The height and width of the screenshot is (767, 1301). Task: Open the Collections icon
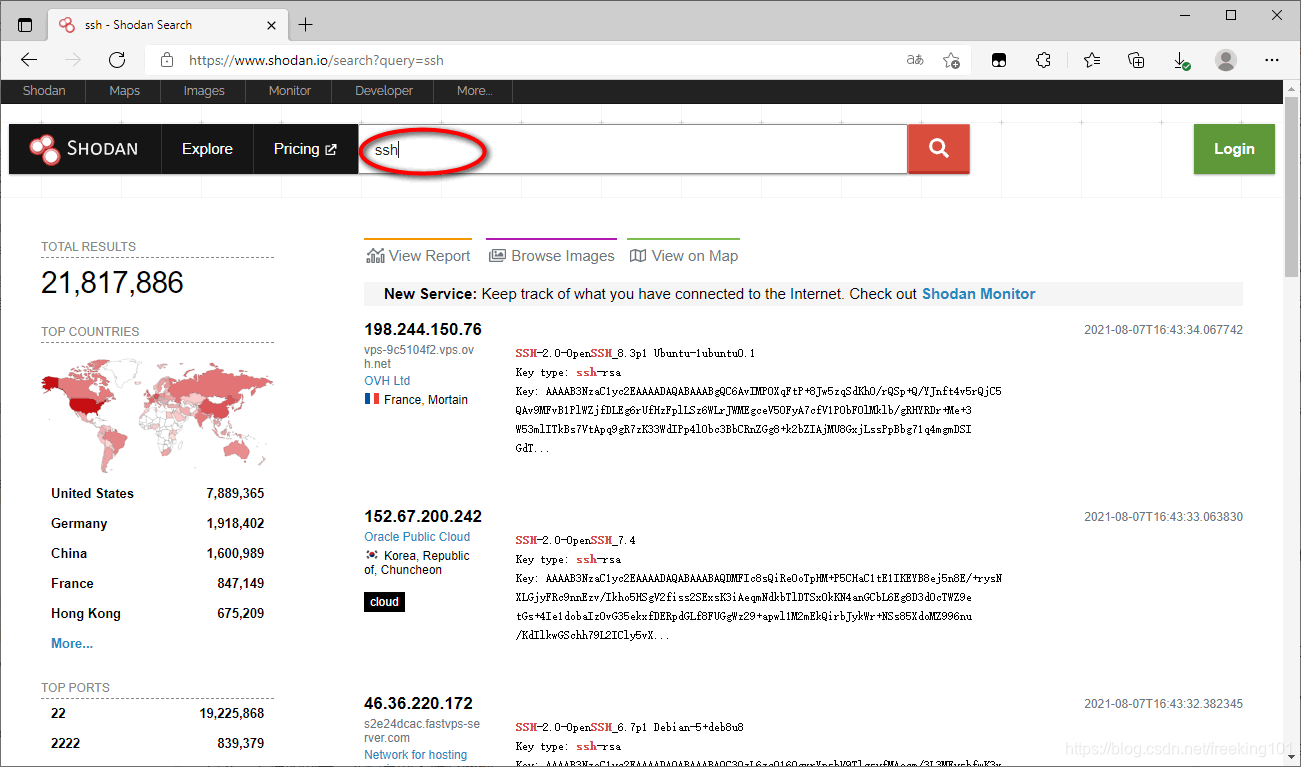coord(1136,60)
